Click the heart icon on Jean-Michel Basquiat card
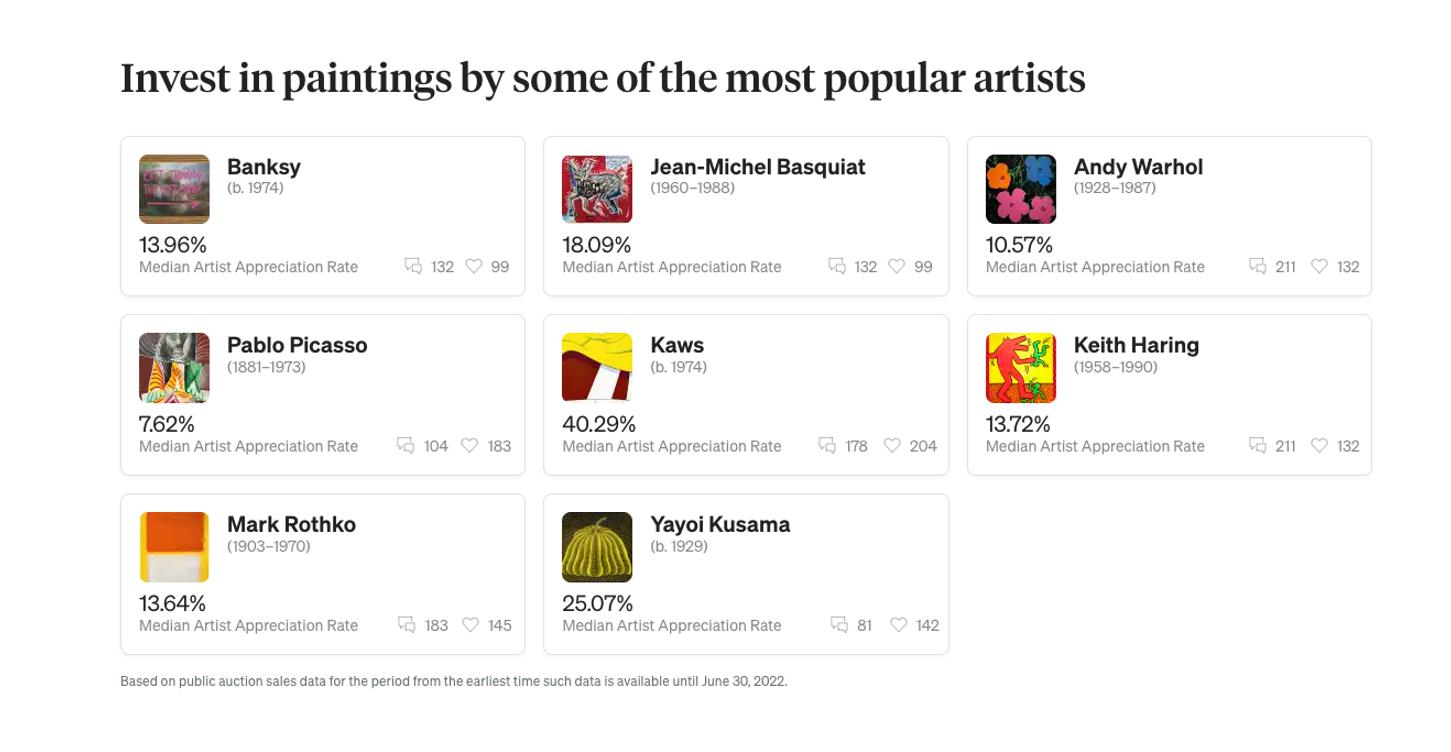 coord(897,266)
